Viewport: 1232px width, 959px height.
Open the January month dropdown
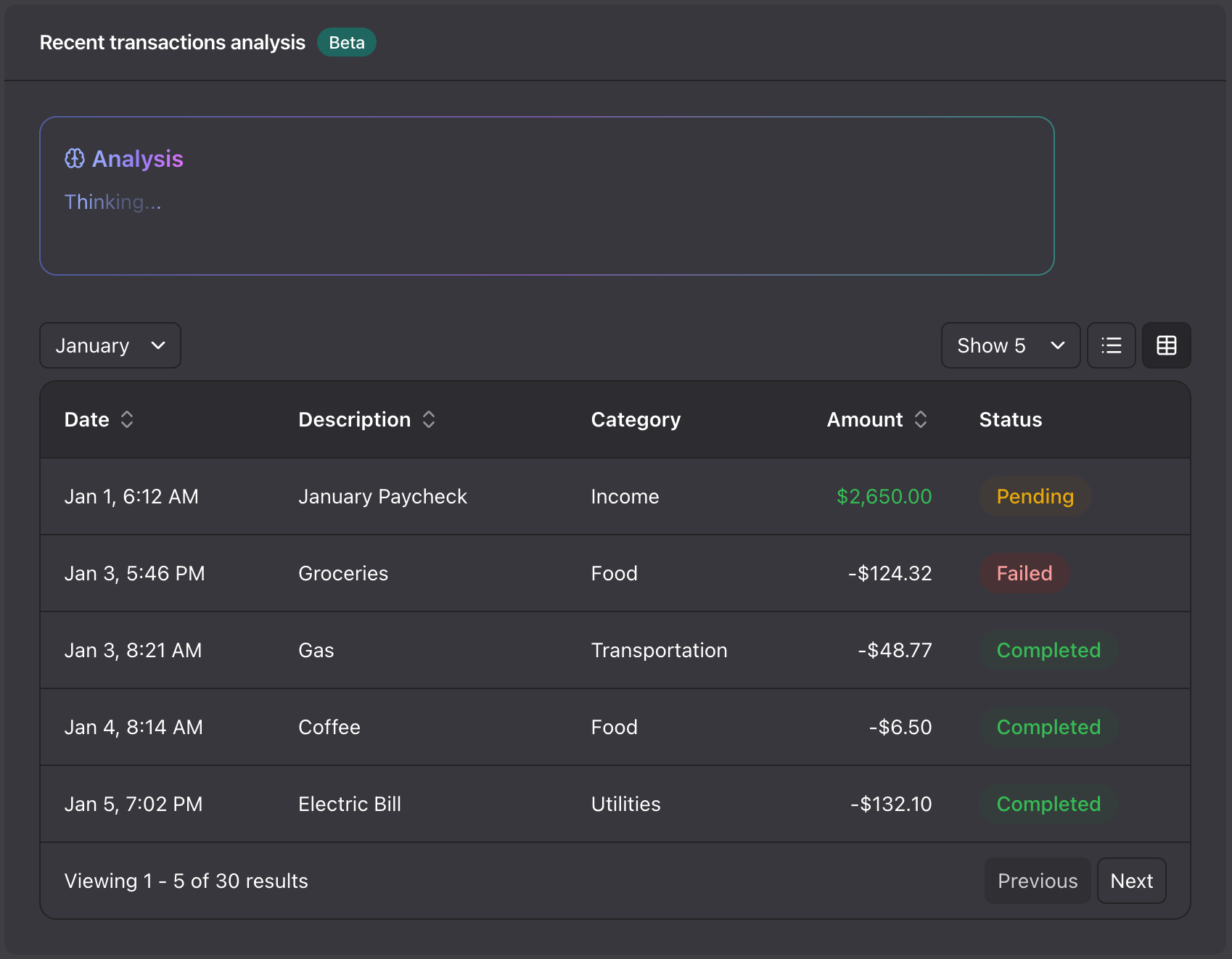point(110,345)
